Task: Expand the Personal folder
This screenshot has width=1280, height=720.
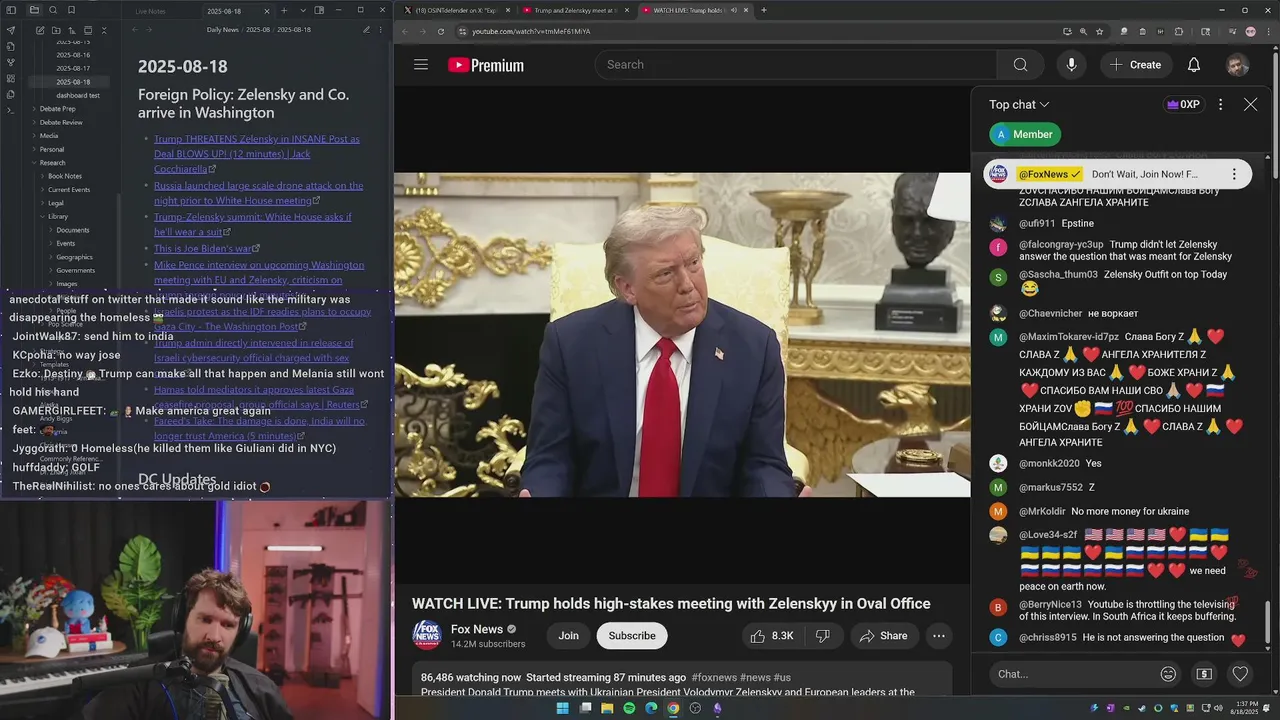Action: pyautogui.click(x=52, y=149)
